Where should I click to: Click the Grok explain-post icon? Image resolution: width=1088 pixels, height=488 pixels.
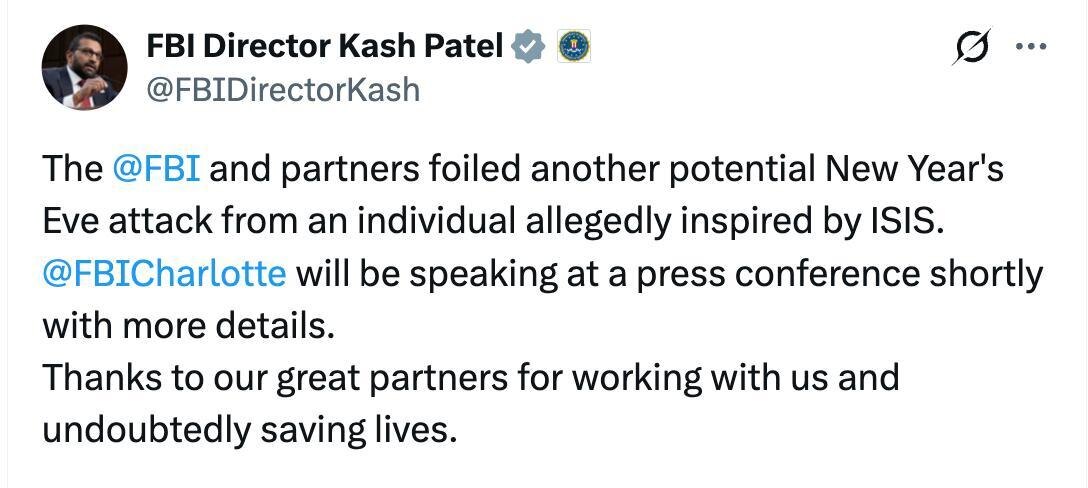(973, 47)
